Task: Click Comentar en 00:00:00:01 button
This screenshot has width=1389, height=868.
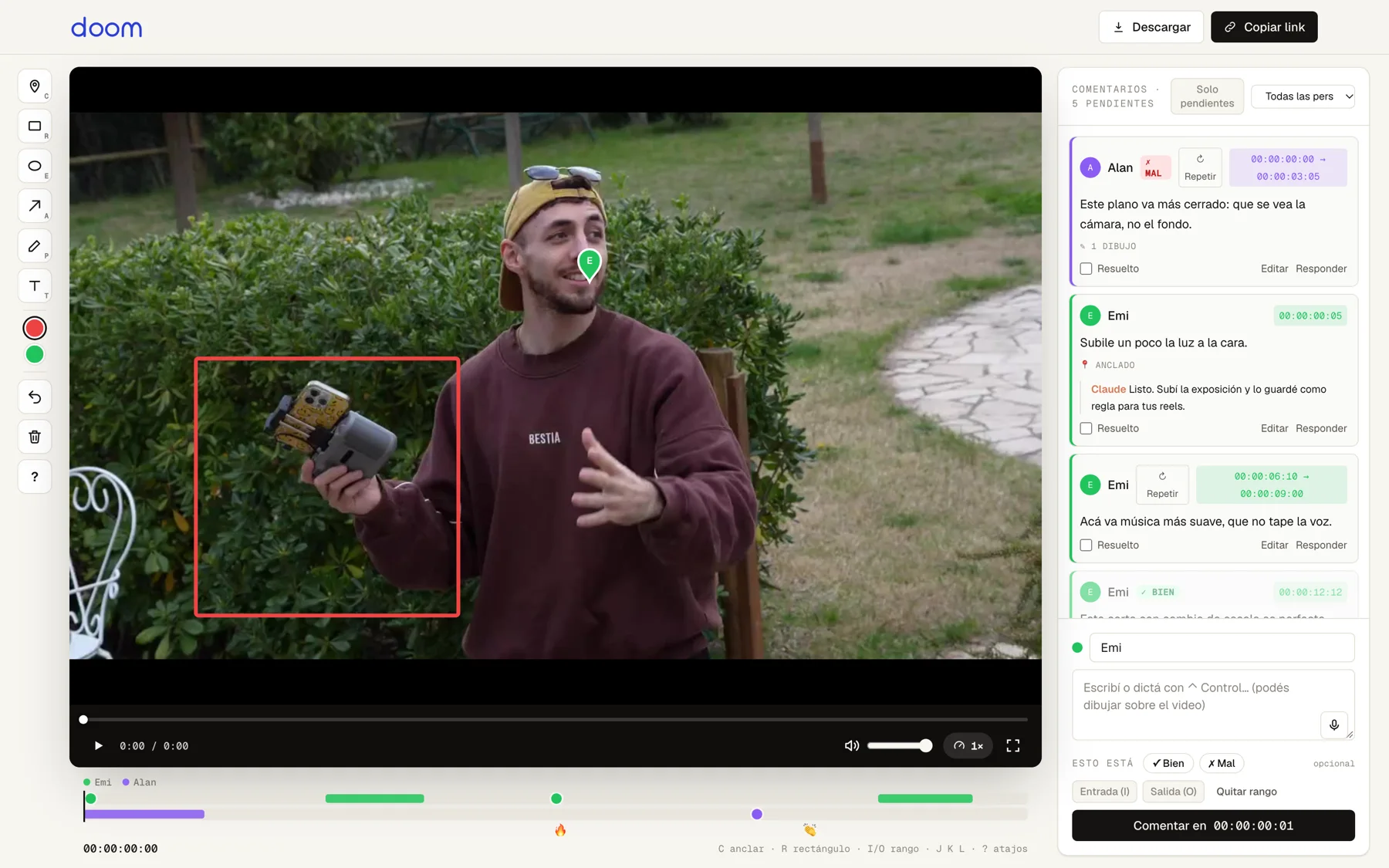Action: (x=1213, y=826)
